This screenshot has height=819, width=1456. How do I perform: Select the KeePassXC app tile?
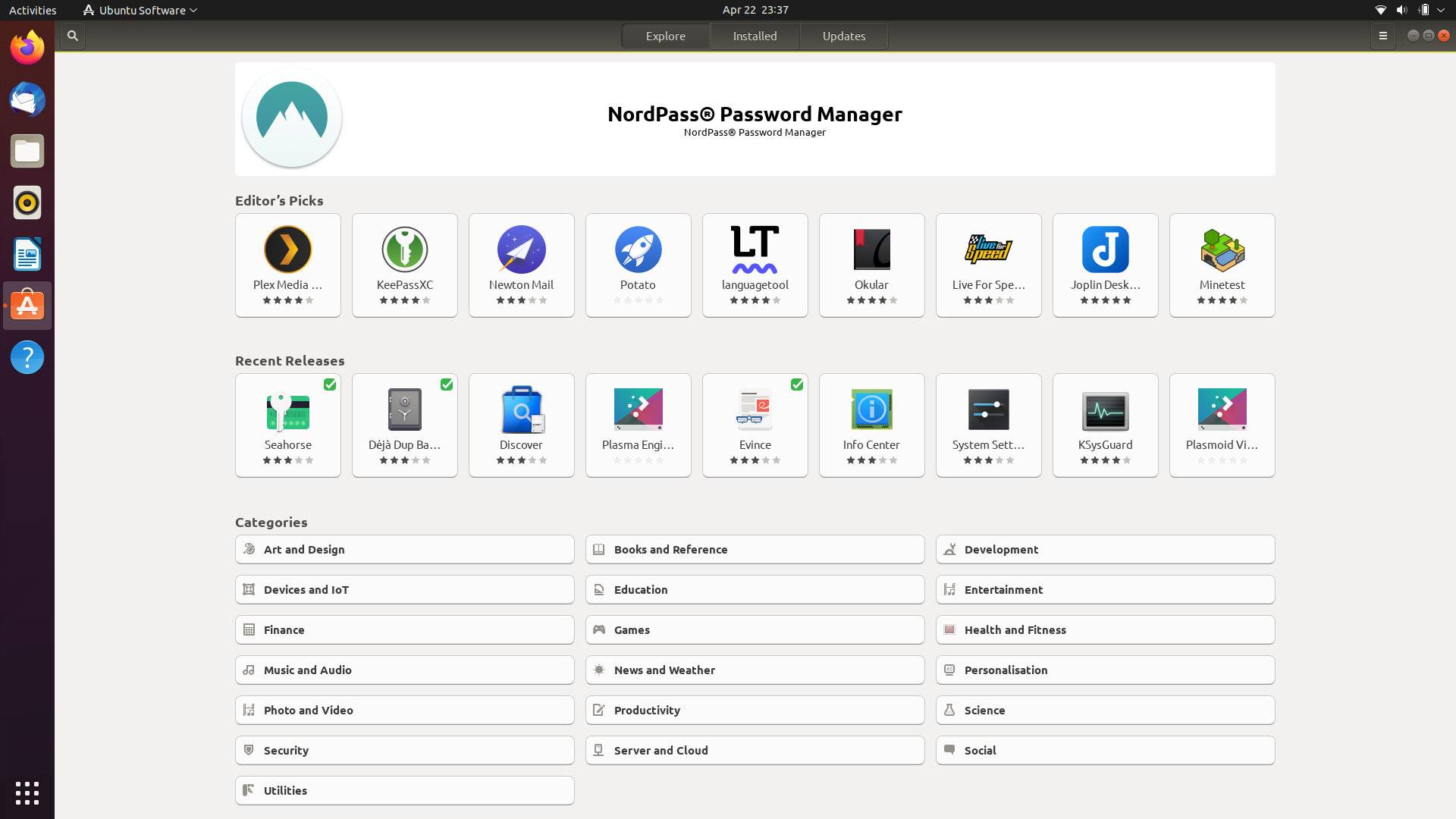pyautogui.click(x=405, y=265)
